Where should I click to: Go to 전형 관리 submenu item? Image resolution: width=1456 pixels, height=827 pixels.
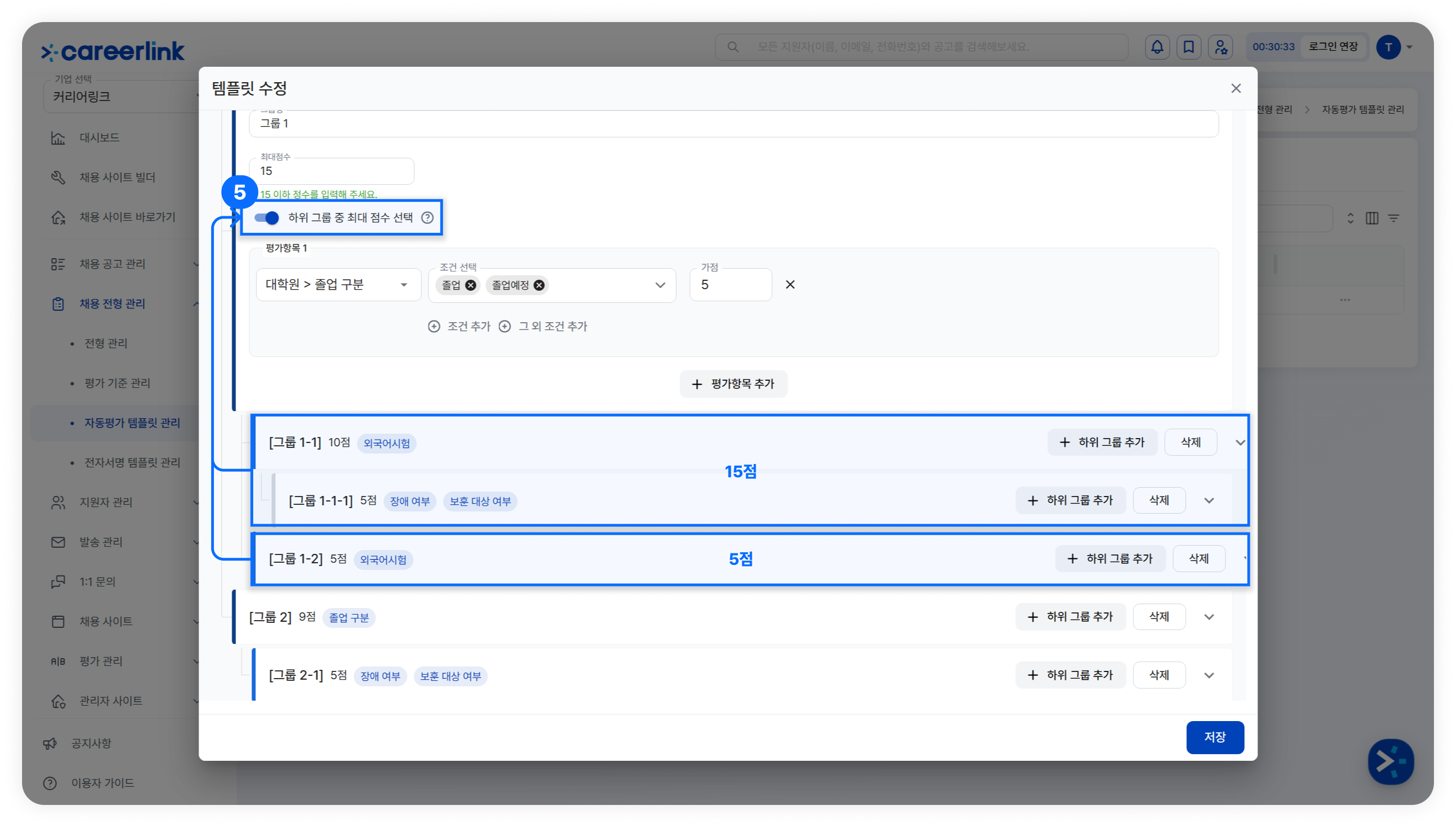coord(105,344)
